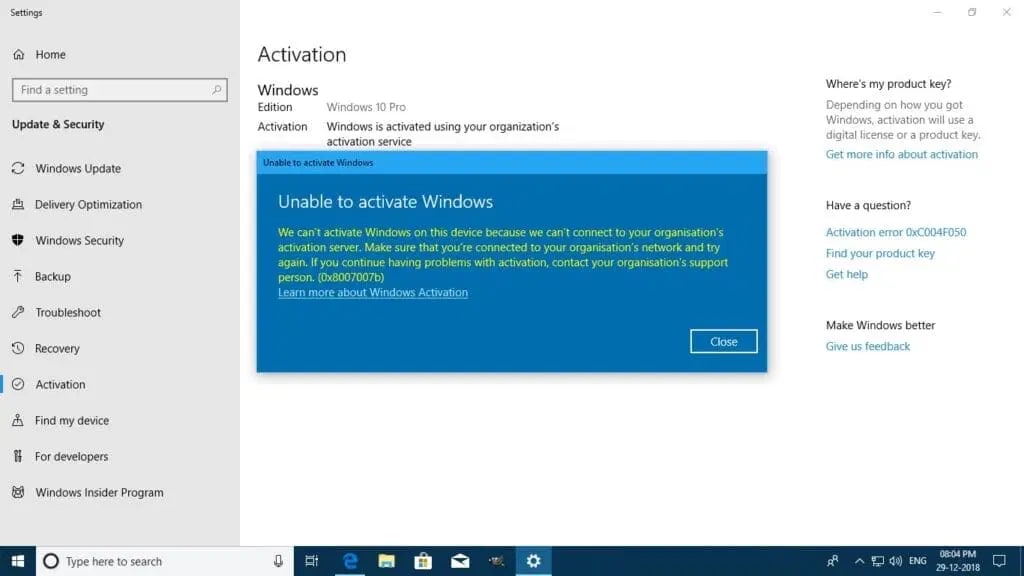The image size is (1024, 576).
Task: Click the Find my device icon
Action: coord(18,420)
